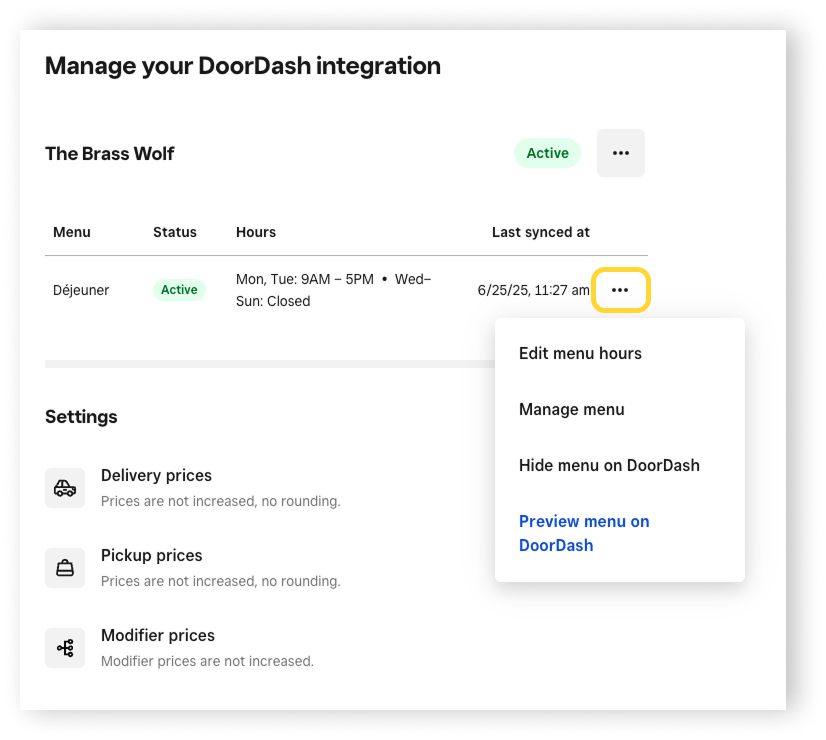Click the '6/25/25, 11:27 am' sync time

click(533, 290)
